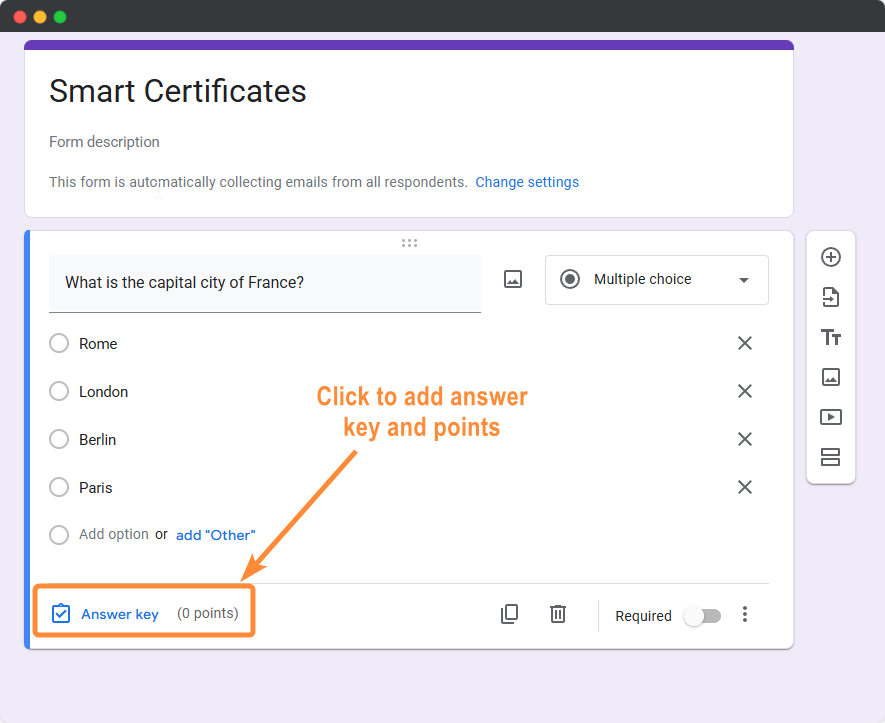Image resolution: width=885 pixels, height=723 pixels.
Task: Duplicate the question using the copy icon
Action: pyautogui.click(x=510, y=614)
